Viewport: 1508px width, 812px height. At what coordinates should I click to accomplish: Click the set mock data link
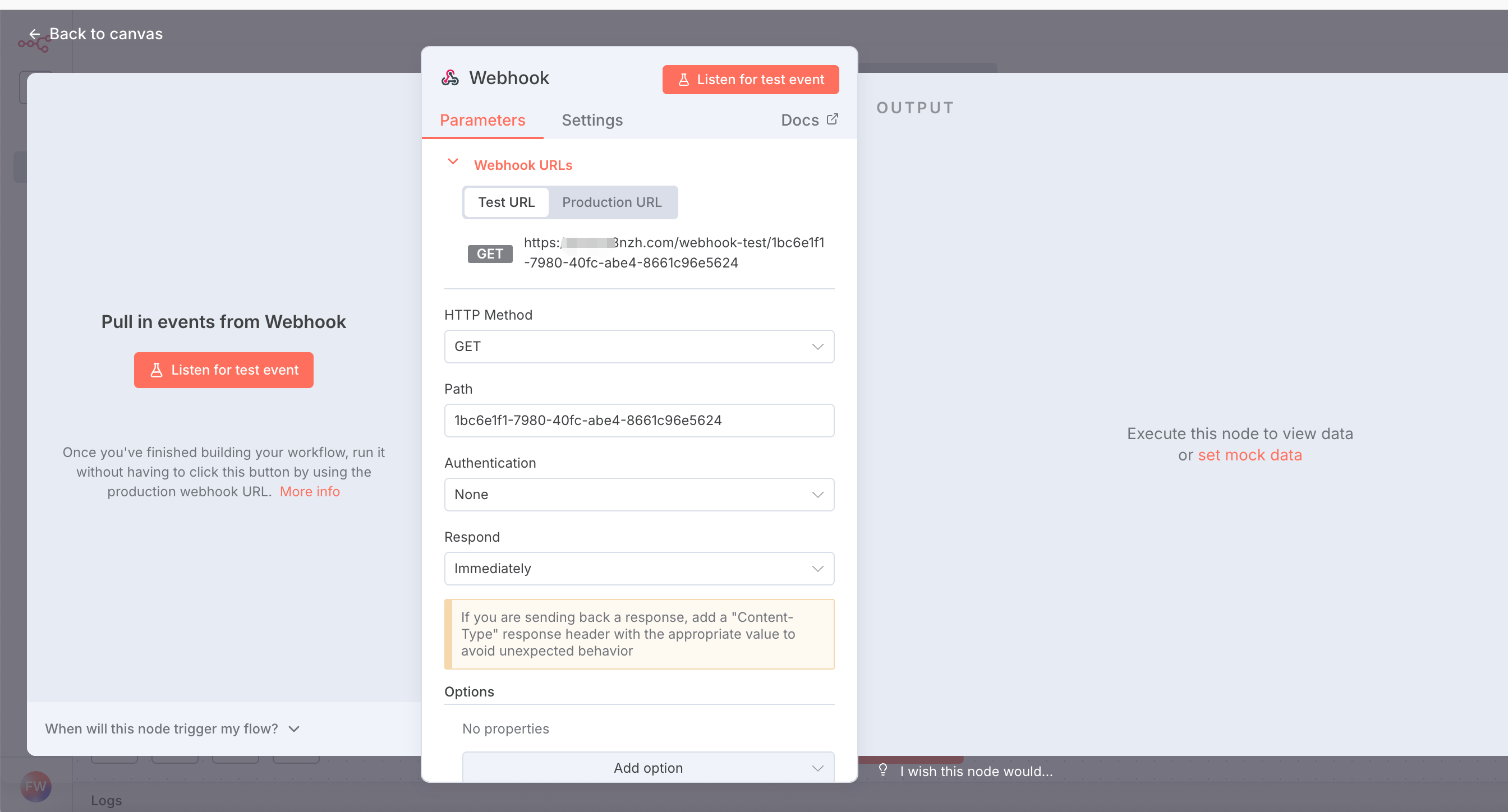click(1249, 455)
